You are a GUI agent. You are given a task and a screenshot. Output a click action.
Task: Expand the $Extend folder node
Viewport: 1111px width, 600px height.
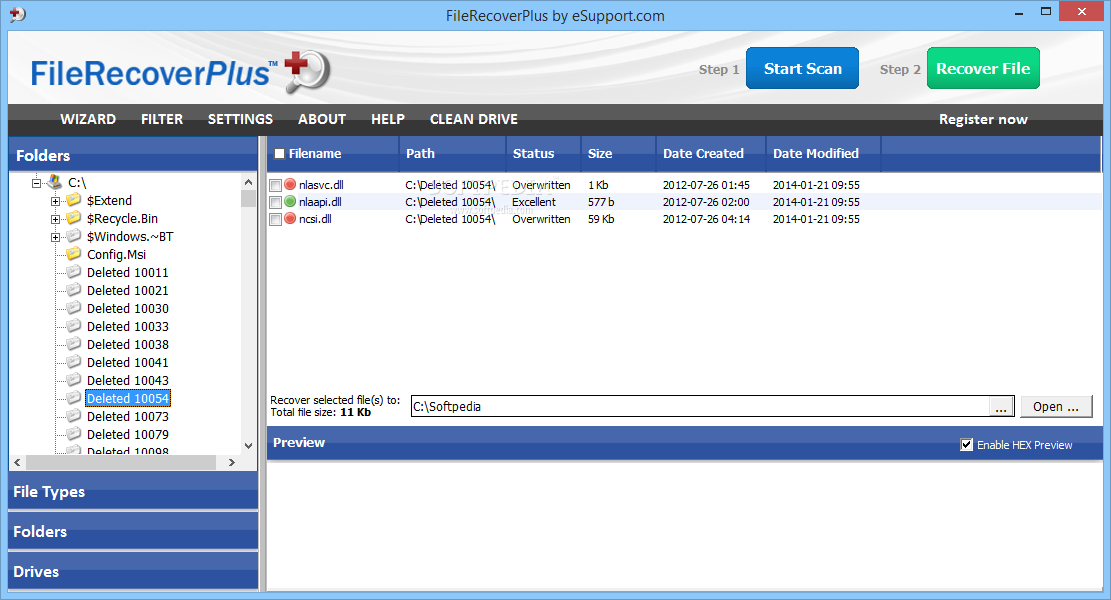[x=56, y=201]
